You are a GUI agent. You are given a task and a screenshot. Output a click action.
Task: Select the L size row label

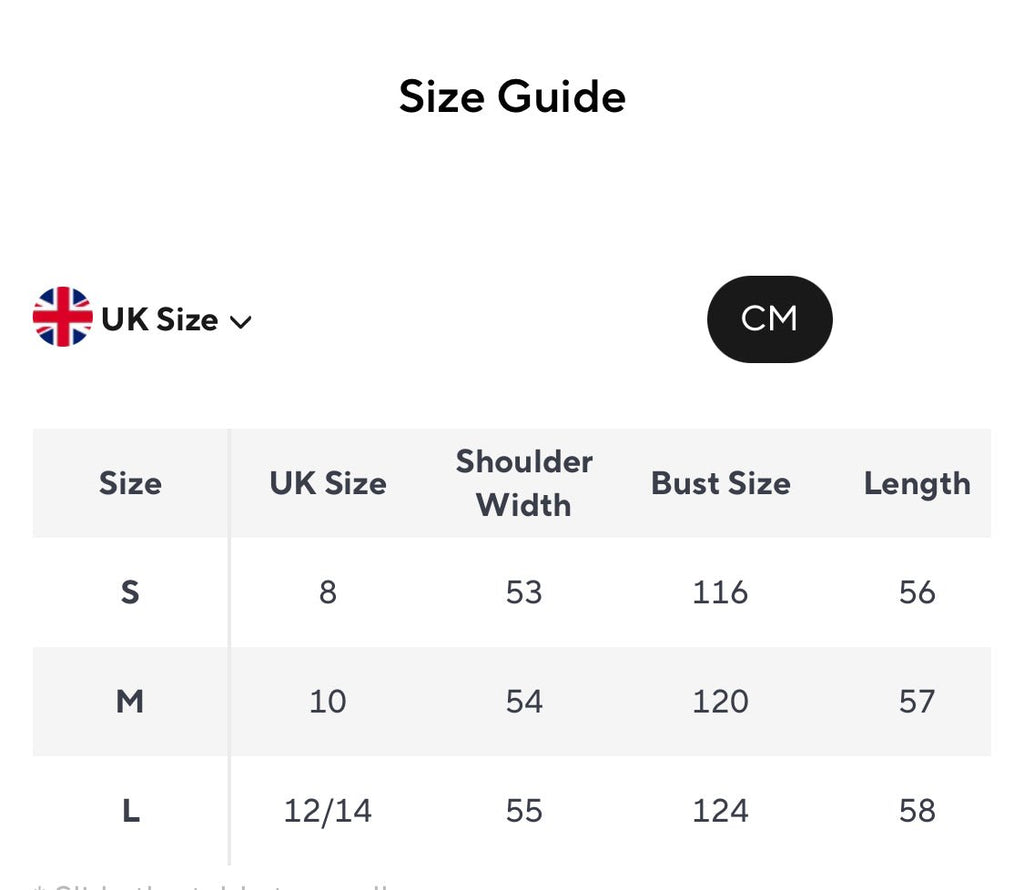pyautogui.click(x=130, y=811)
